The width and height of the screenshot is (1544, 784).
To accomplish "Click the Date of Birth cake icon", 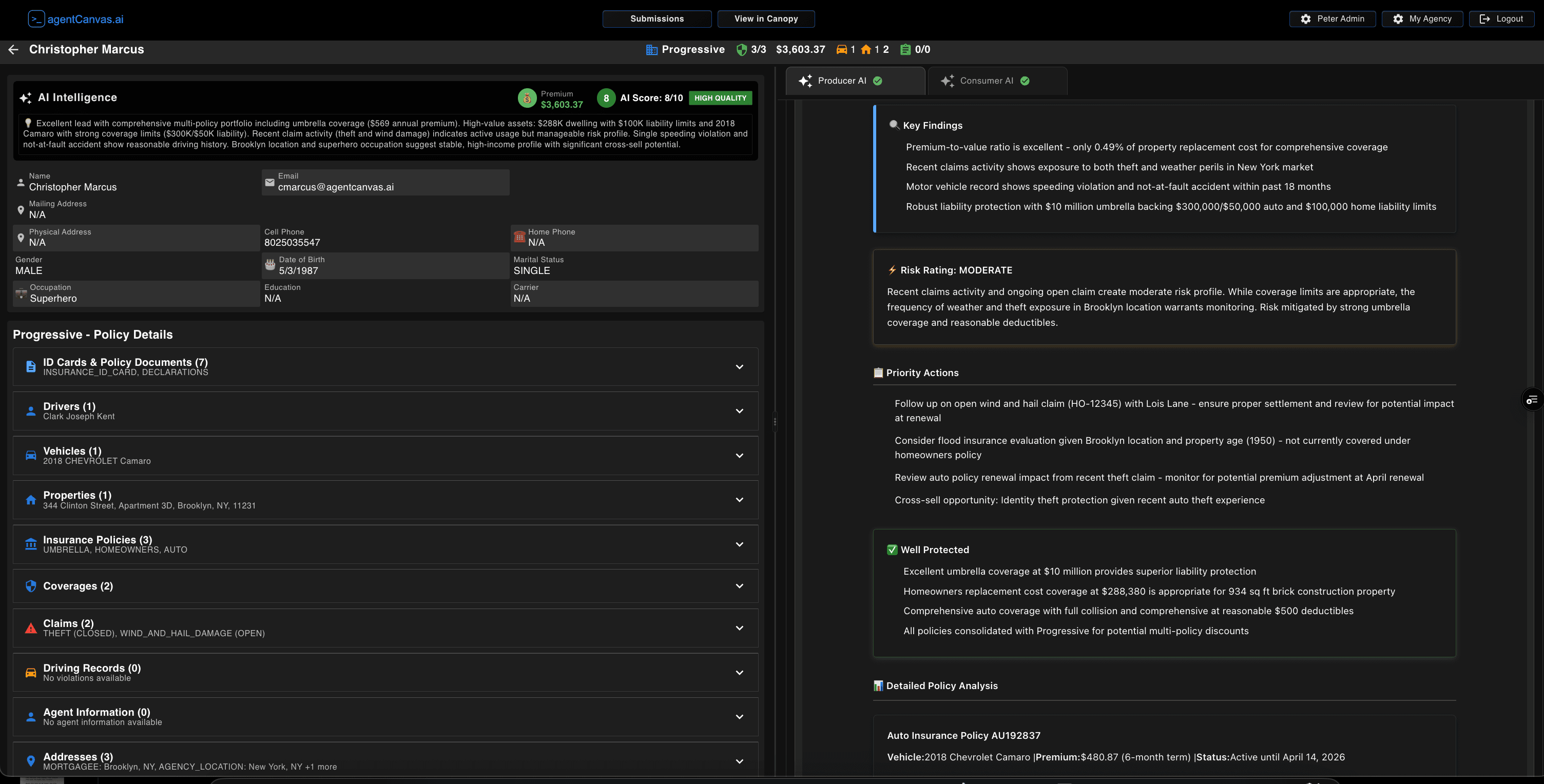I will pos(271,265).
